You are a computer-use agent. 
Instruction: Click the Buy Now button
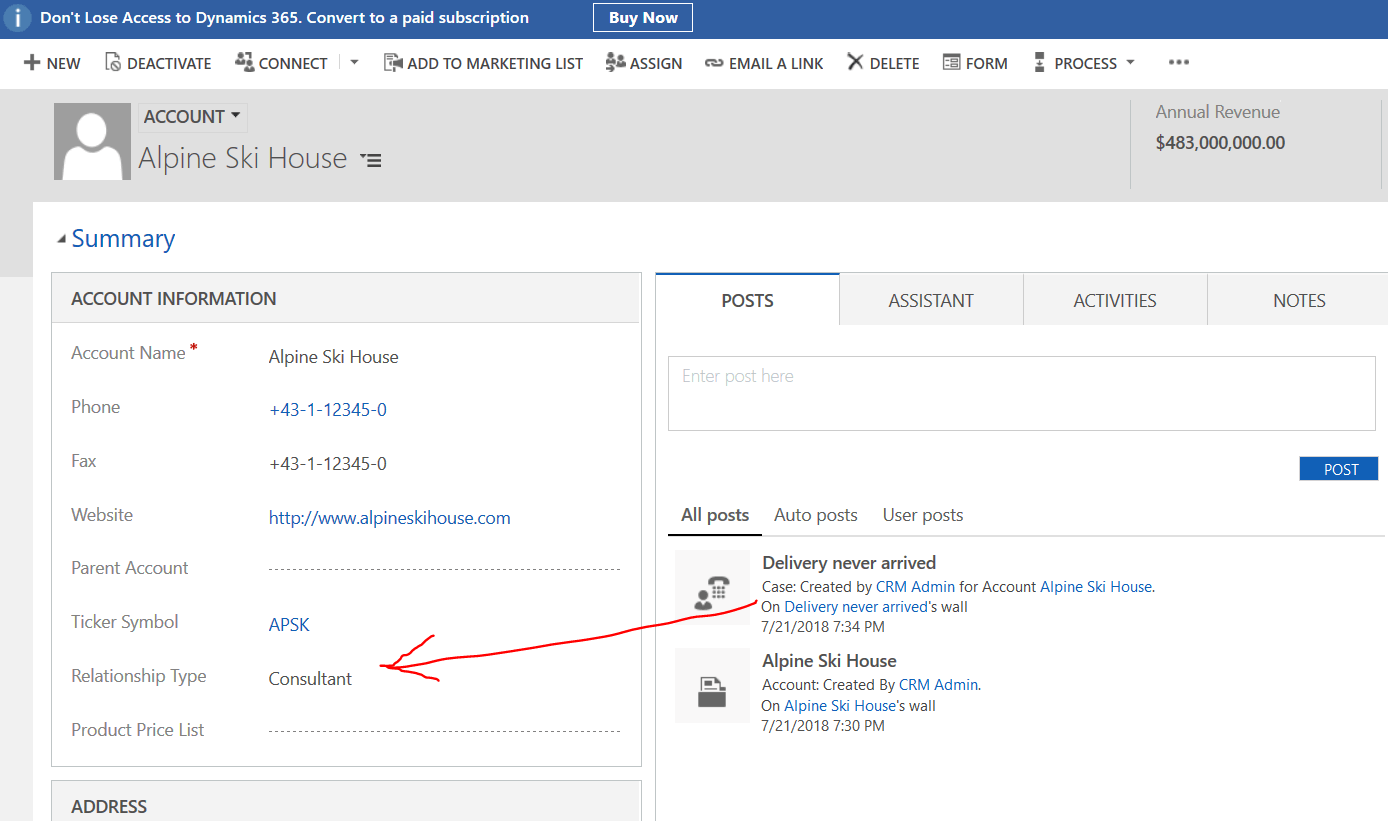tap(643, 18)
